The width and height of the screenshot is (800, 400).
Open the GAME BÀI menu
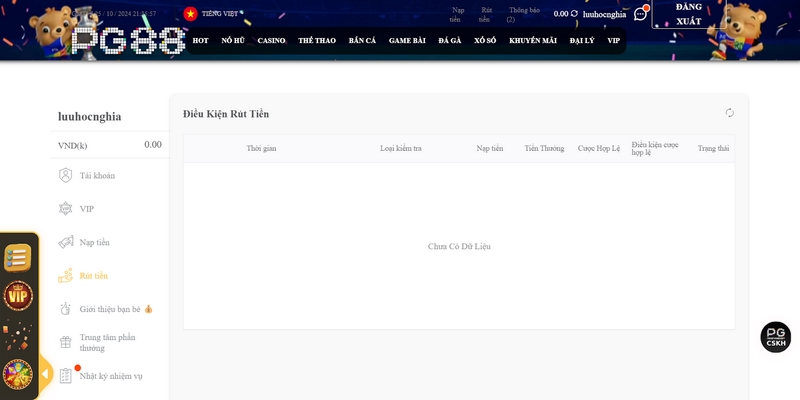pyautogui.click(x=408, y=40)
